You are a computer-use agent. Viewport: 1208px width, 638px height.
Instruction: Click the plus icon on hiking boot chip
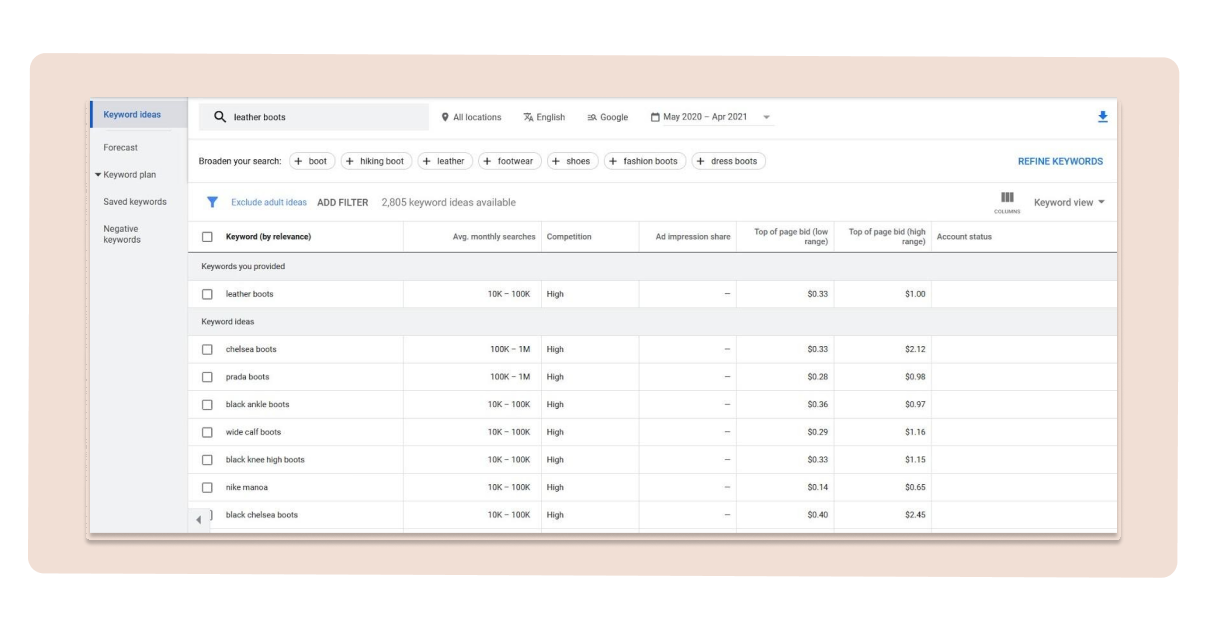[350, 161]
